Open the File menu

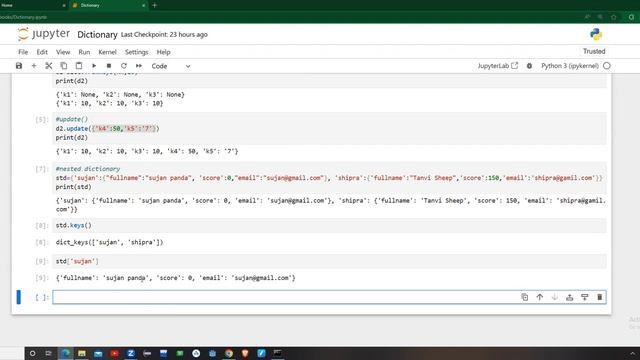(x=23, y=52)
